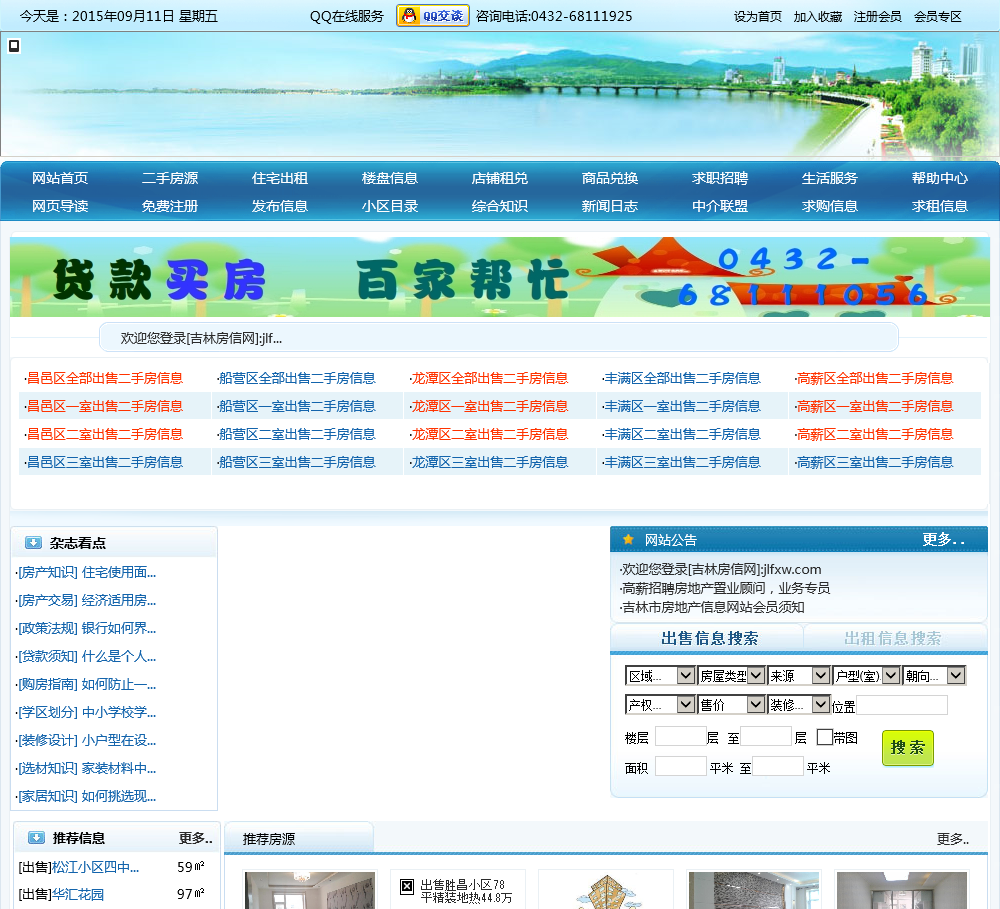Image resolution: width=1000 pixels, height=909 pixels.
Task: Open 吉林市房地产信息网站会员须知 announcement
Action: 712,607
